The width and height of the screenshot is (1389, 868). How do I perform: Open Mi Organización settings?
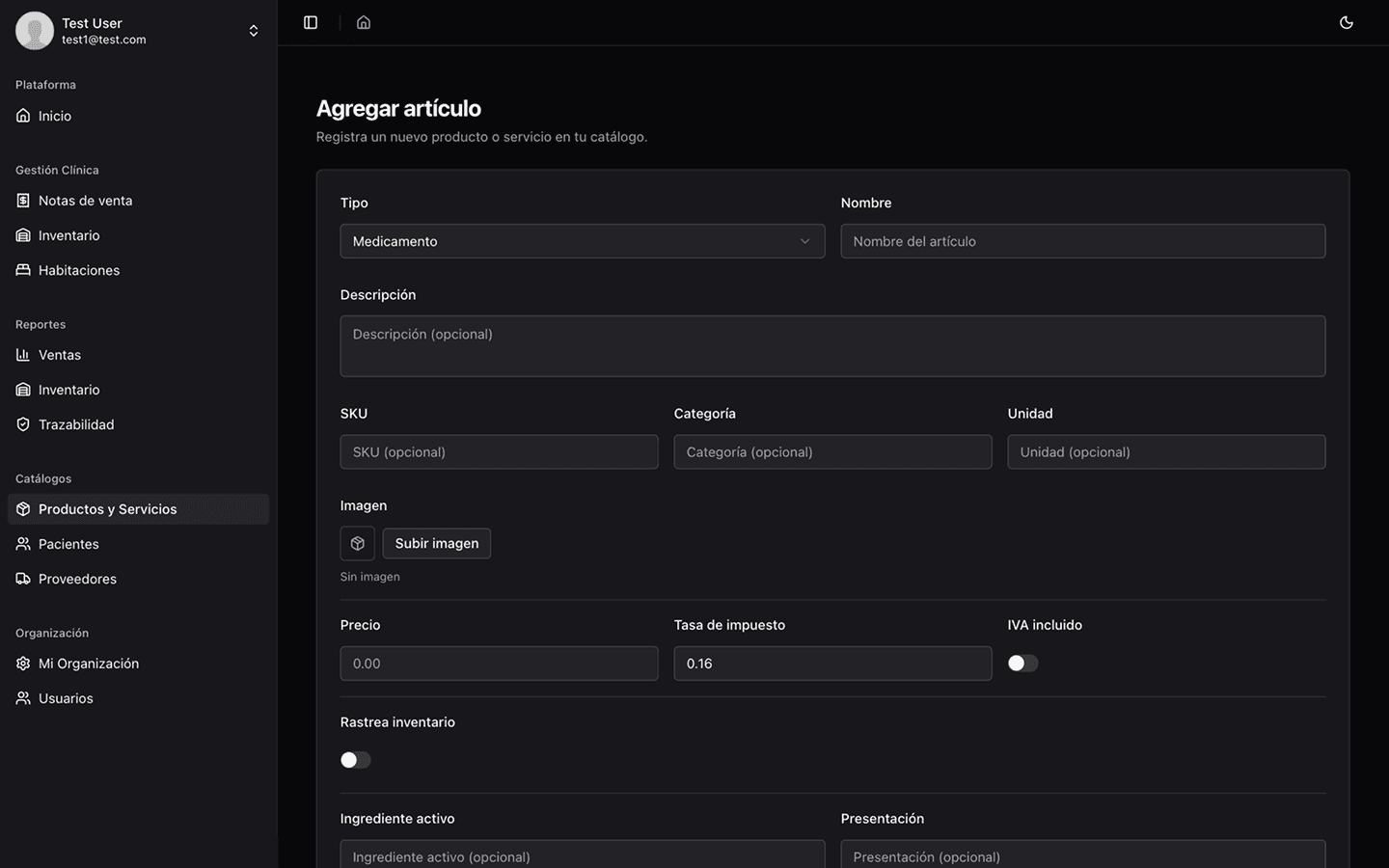pyautogui.click(x=89, y=664)
